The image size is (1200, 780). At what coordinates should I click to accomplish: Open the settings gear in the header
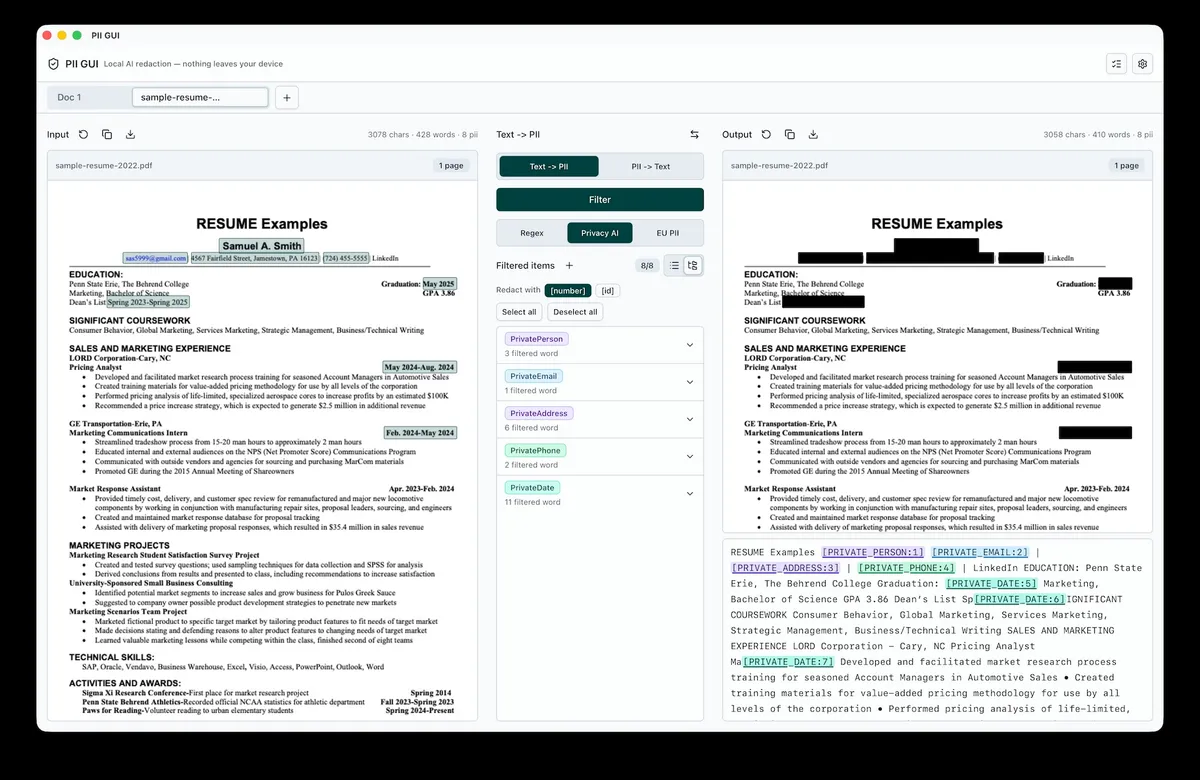click(x=1143, y=63)
